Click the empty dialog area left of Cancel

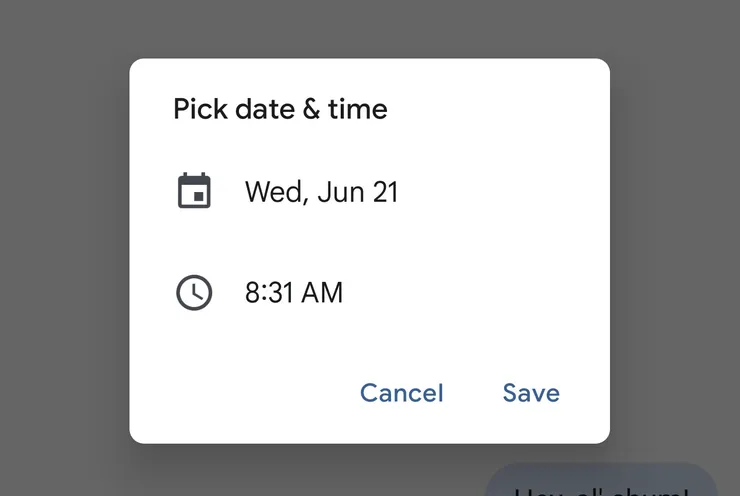pyautogui.click(x=241, y=393)
